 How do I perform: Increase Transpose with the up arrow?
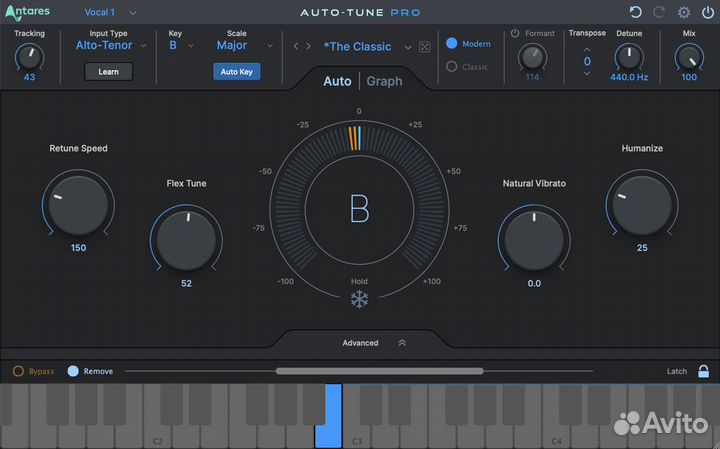[587, 50]
